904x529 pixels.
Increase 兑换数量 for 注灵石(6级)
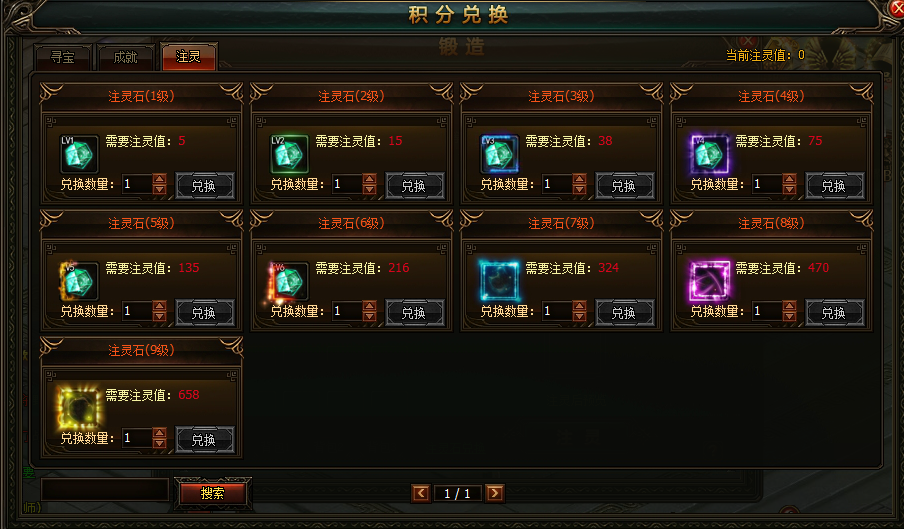[x=370, y=306]
